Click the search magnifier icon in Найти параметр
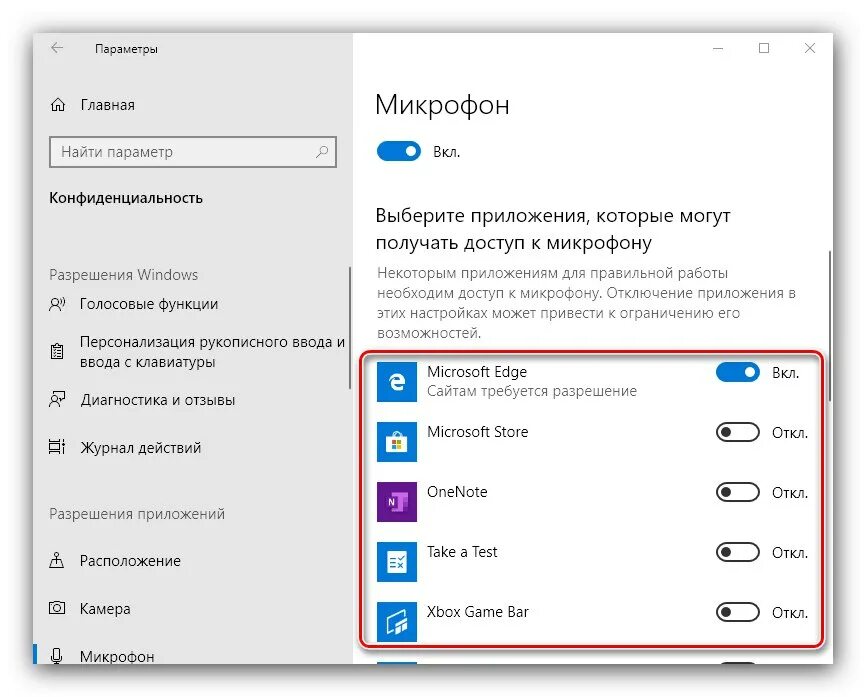 322,151
